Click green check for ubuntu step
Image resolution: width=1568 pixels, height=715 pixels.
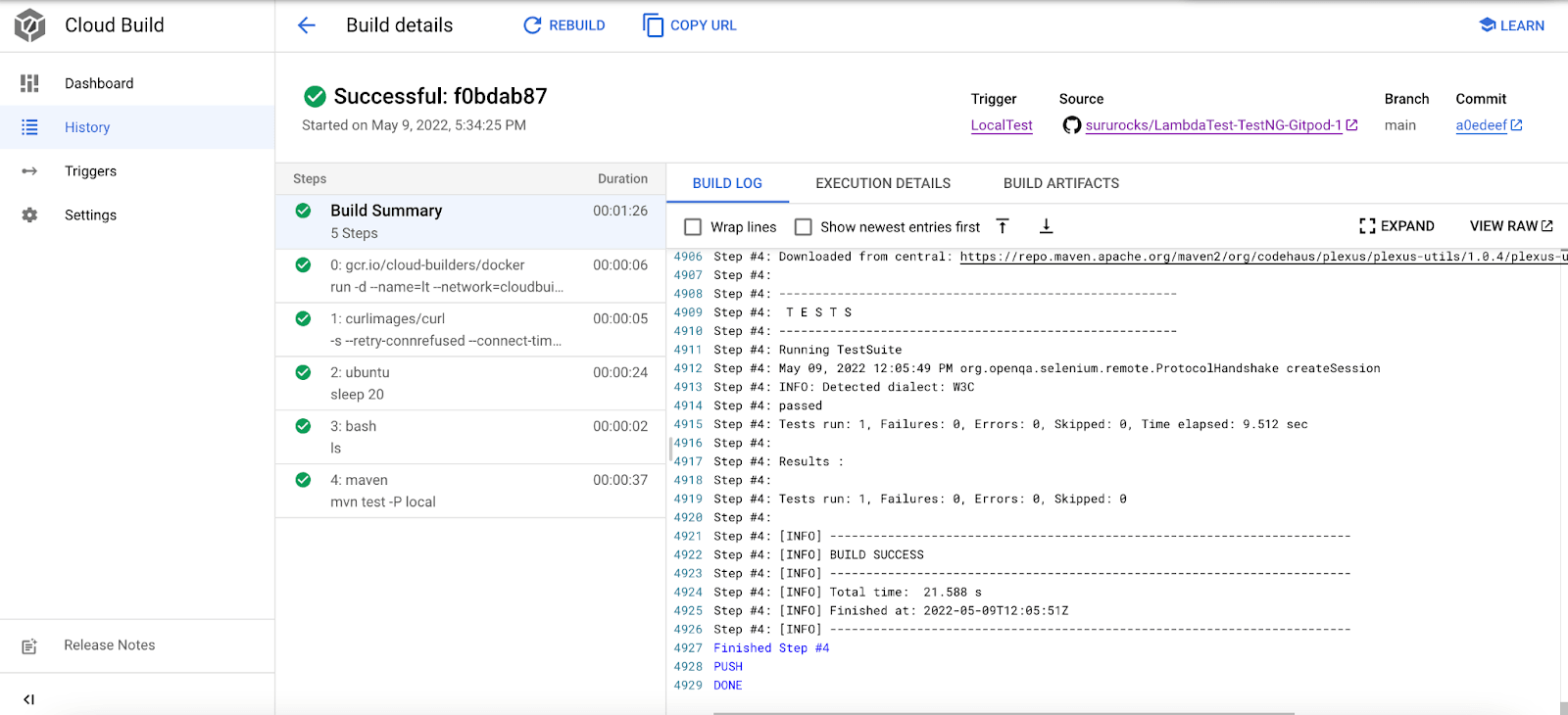tap(304, 372)
